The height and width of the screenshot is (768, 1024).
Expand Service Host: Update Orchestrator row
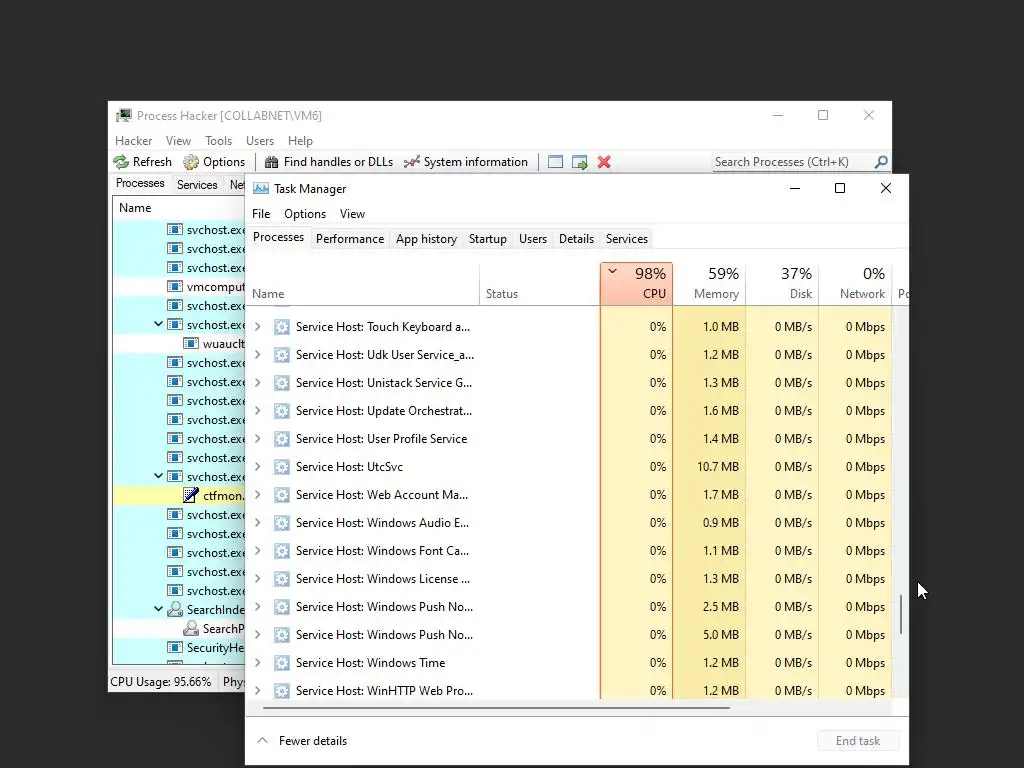pos(258,411)
